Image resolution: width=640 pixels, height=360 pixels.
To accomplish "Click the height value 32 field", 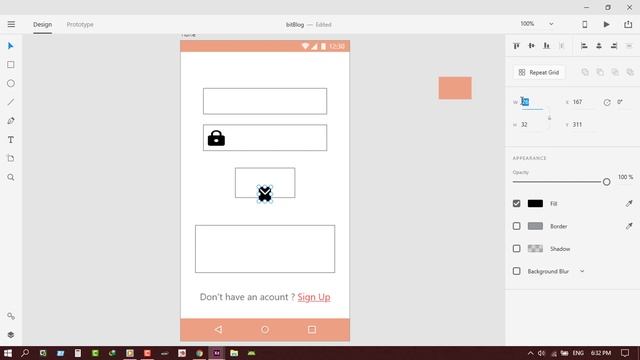I will tap(532, 124).
